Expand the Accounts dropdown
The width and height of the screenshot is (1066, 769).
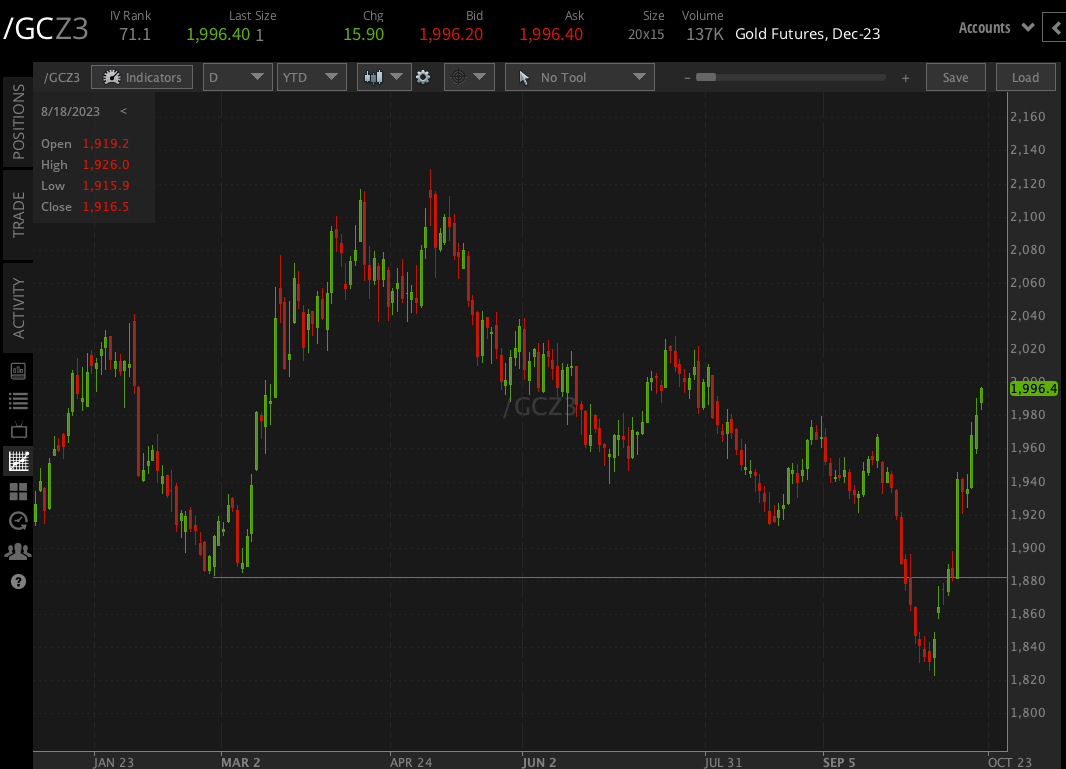click(996, 28)
